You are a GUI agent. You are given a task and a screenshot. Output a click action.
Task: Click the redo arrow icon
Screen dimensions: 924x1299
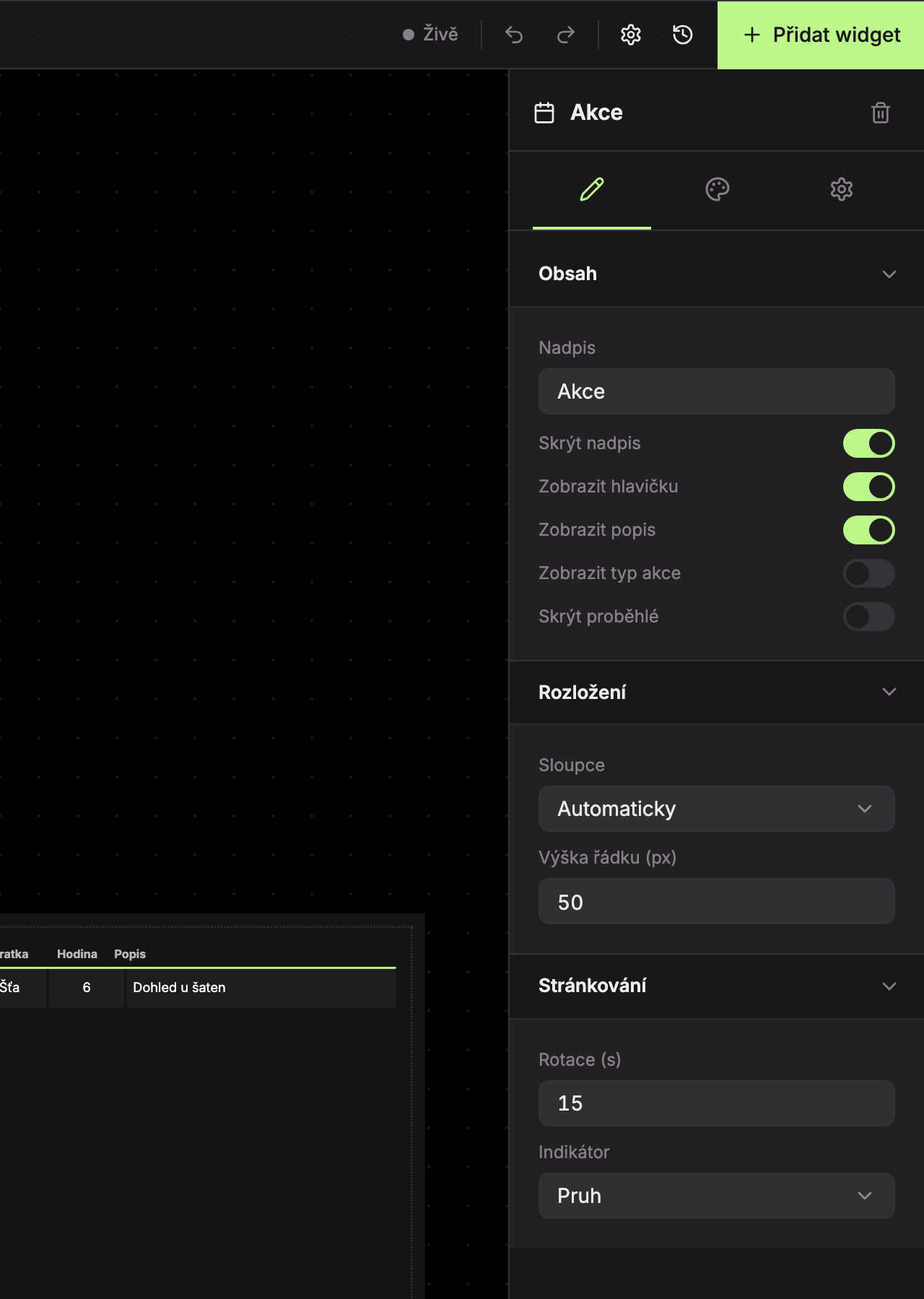(x=566, y=35)
